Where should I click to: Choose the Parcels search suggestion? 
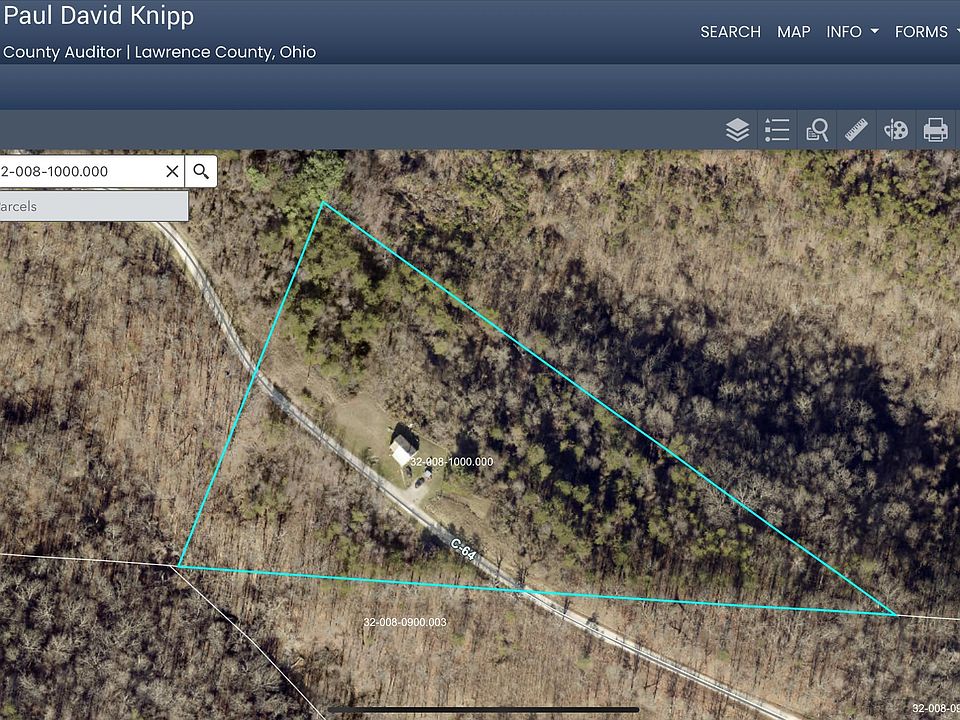point(94,206)
